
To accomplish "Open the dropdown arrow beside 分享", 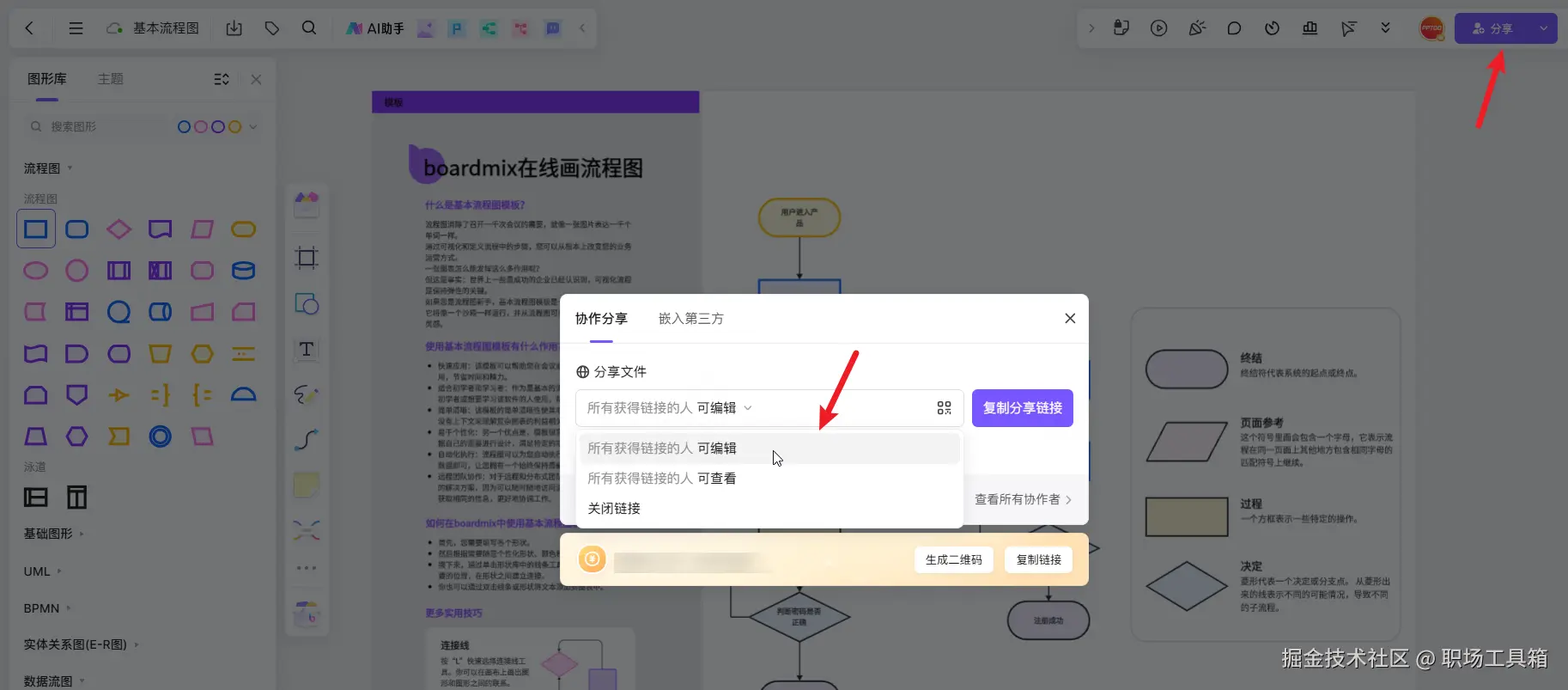I will pos(1544,28).
